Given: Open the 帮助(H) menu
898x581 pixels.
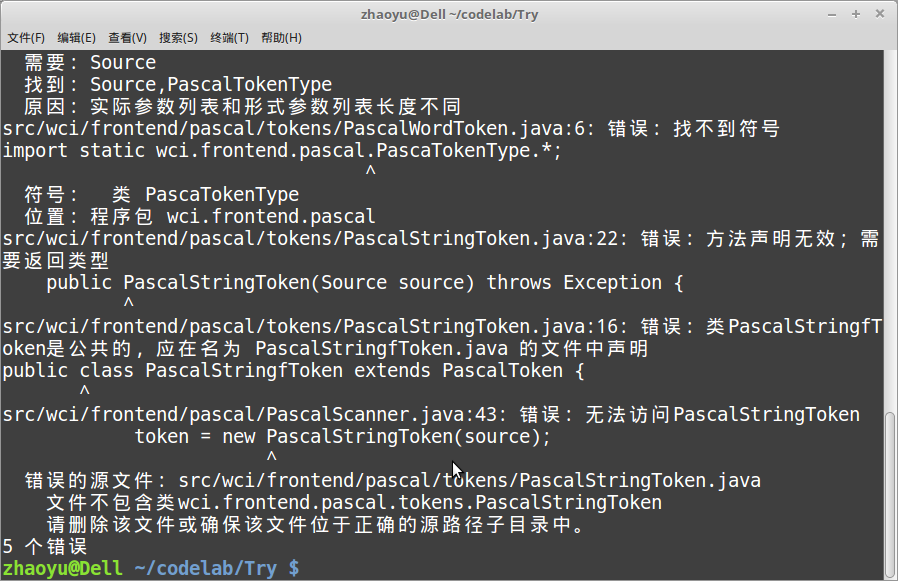Looking at the screenshot, I should click(x=281, y=38).
